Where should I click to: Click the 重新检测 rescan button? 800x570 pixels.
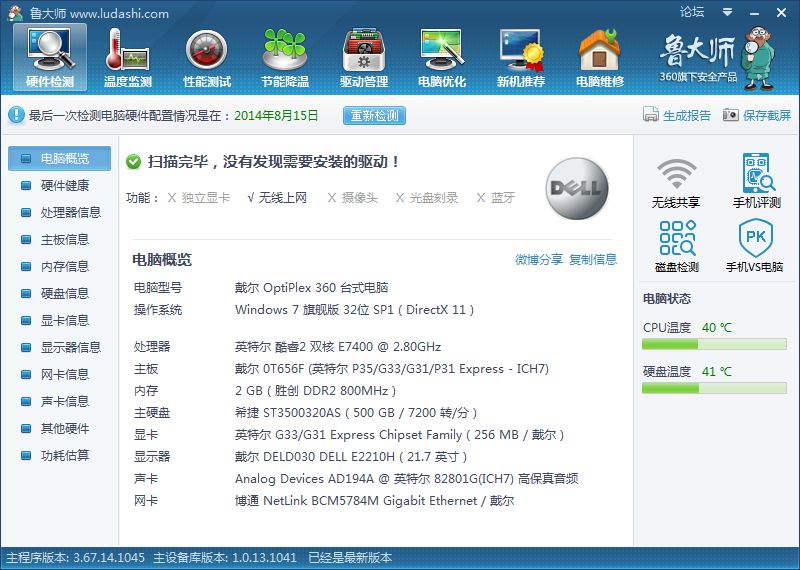[374, 116]
